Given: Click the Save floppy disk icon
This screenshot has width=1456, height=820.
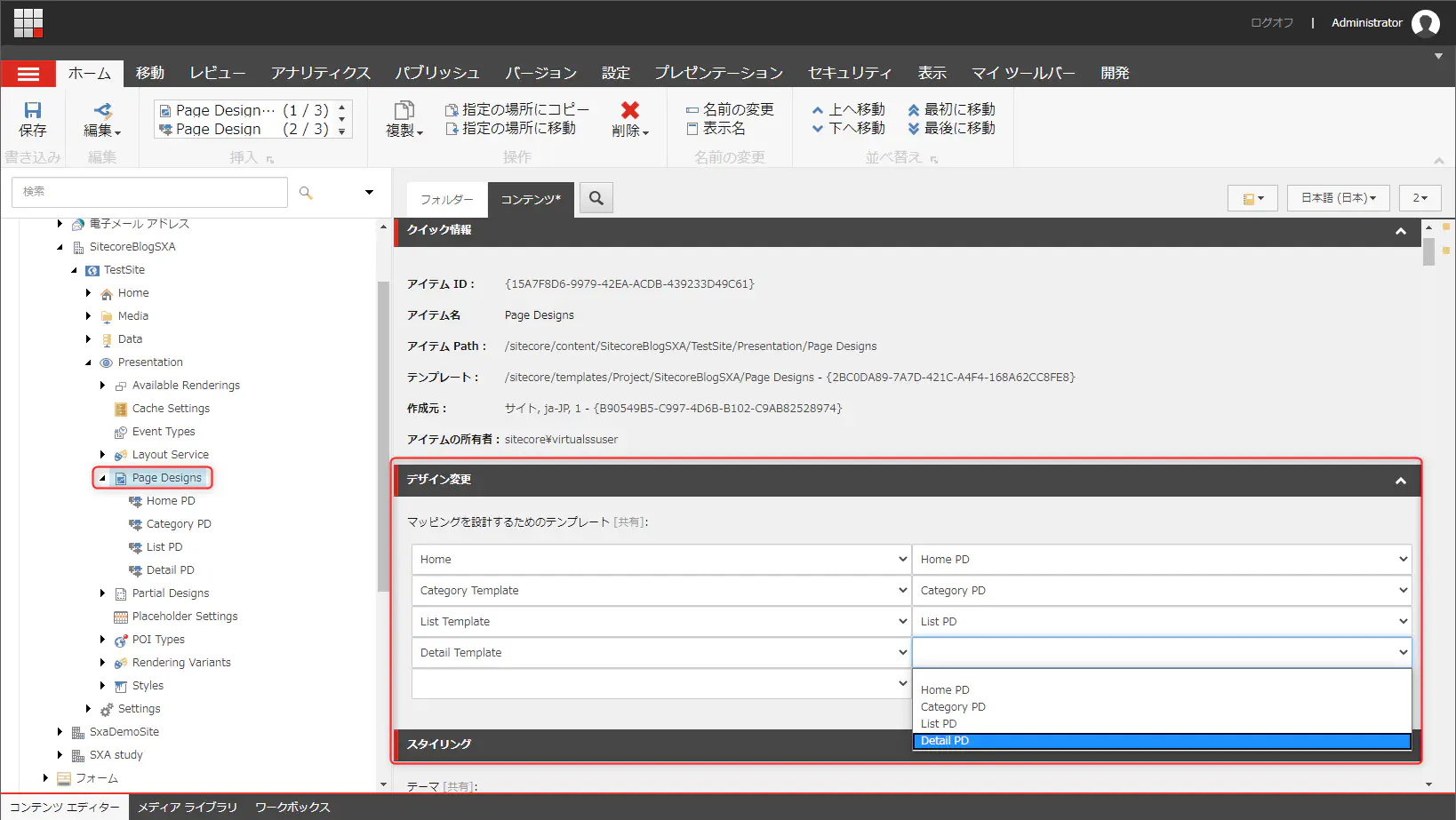Looking at the screenshot, I should (33, 110).
